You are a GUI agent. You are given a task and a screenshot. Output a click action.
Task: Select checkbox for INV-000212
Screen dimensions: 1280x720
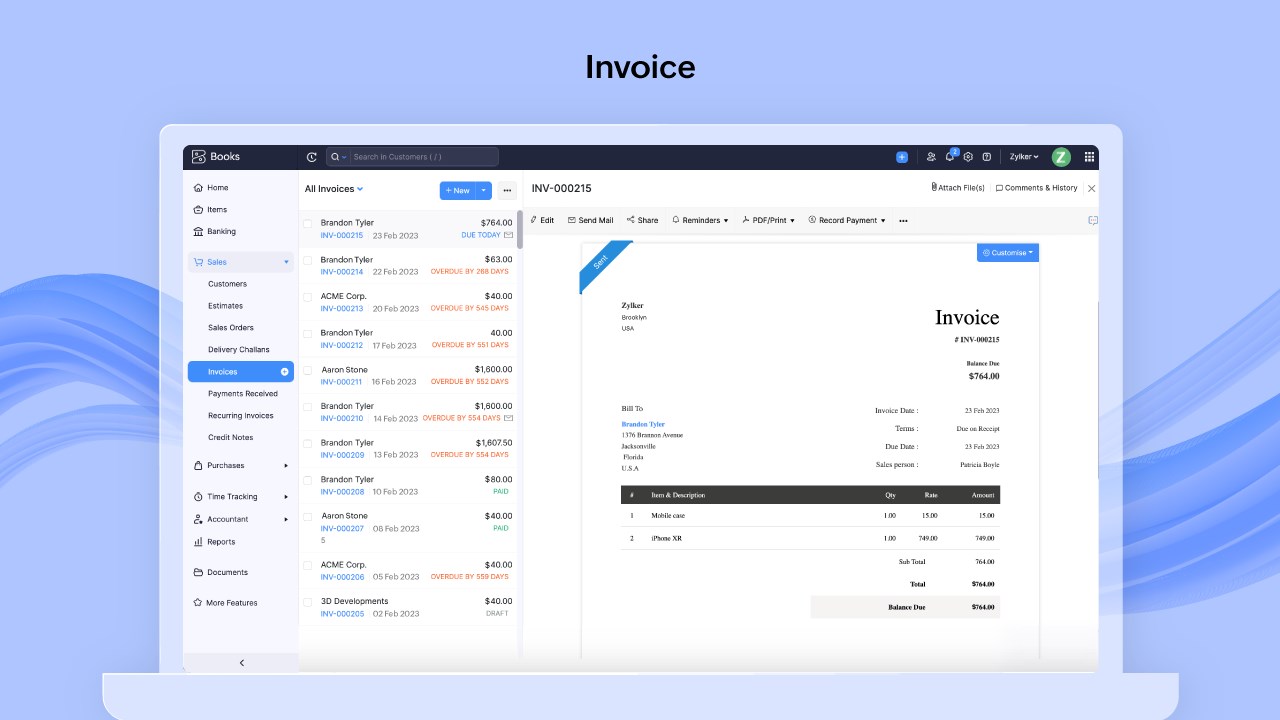308,333
